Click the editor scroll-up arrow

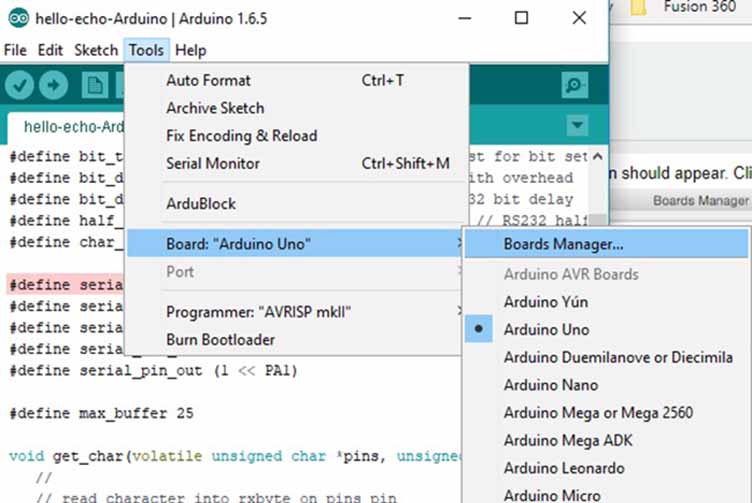(598, 156)
